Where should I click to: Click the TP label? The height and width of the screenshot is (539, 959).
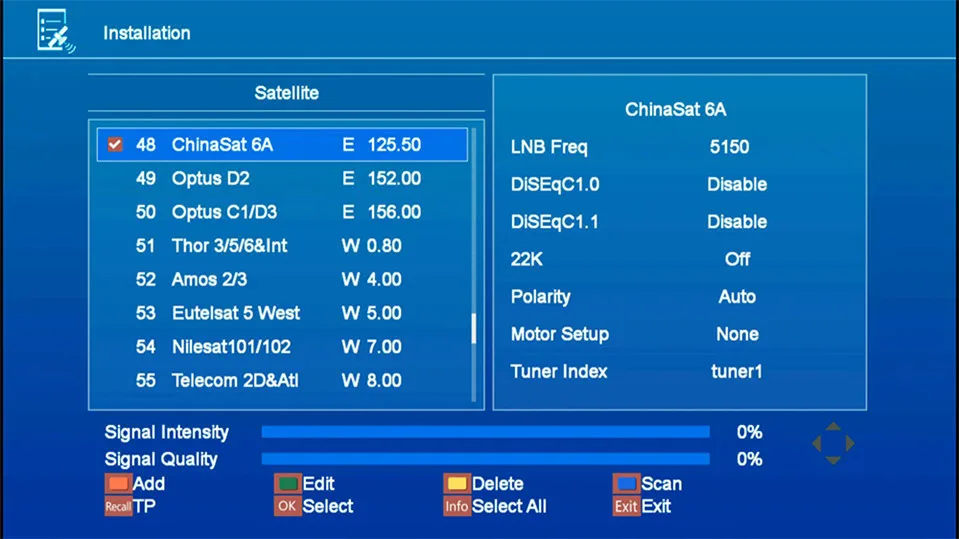[x=144, y=507]
